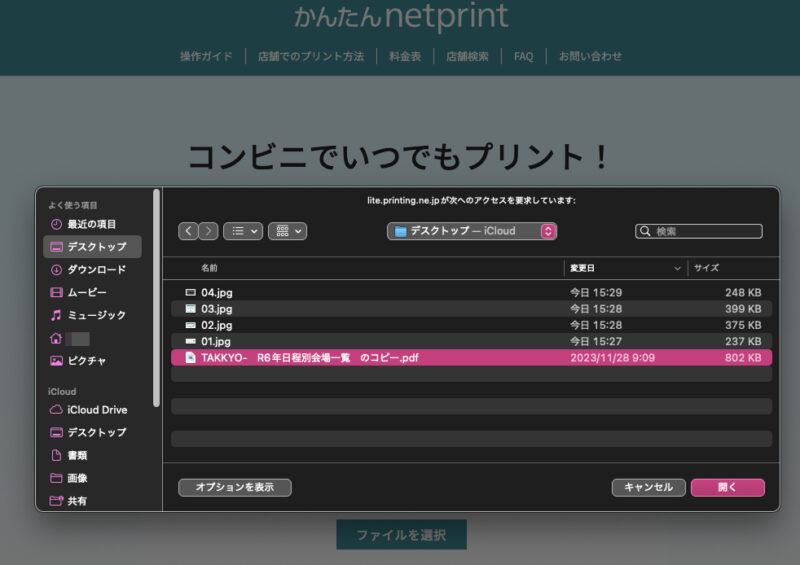Click the ダウンロード arrow icon

(56, 269)
